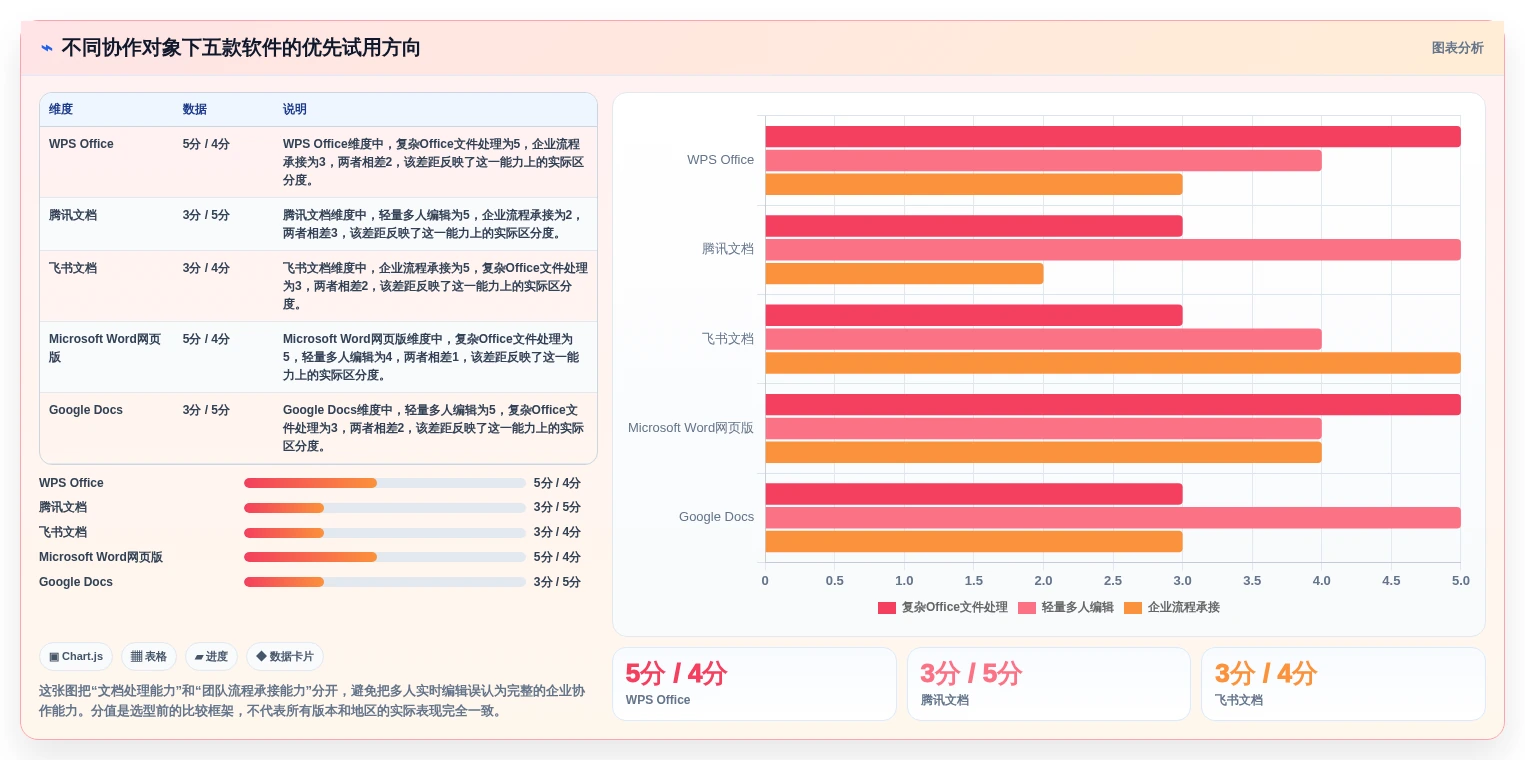Click 腾讯文档 企业流程承接 orange bar in chart
1525x760 pixels.
click(x=905, y=274)
